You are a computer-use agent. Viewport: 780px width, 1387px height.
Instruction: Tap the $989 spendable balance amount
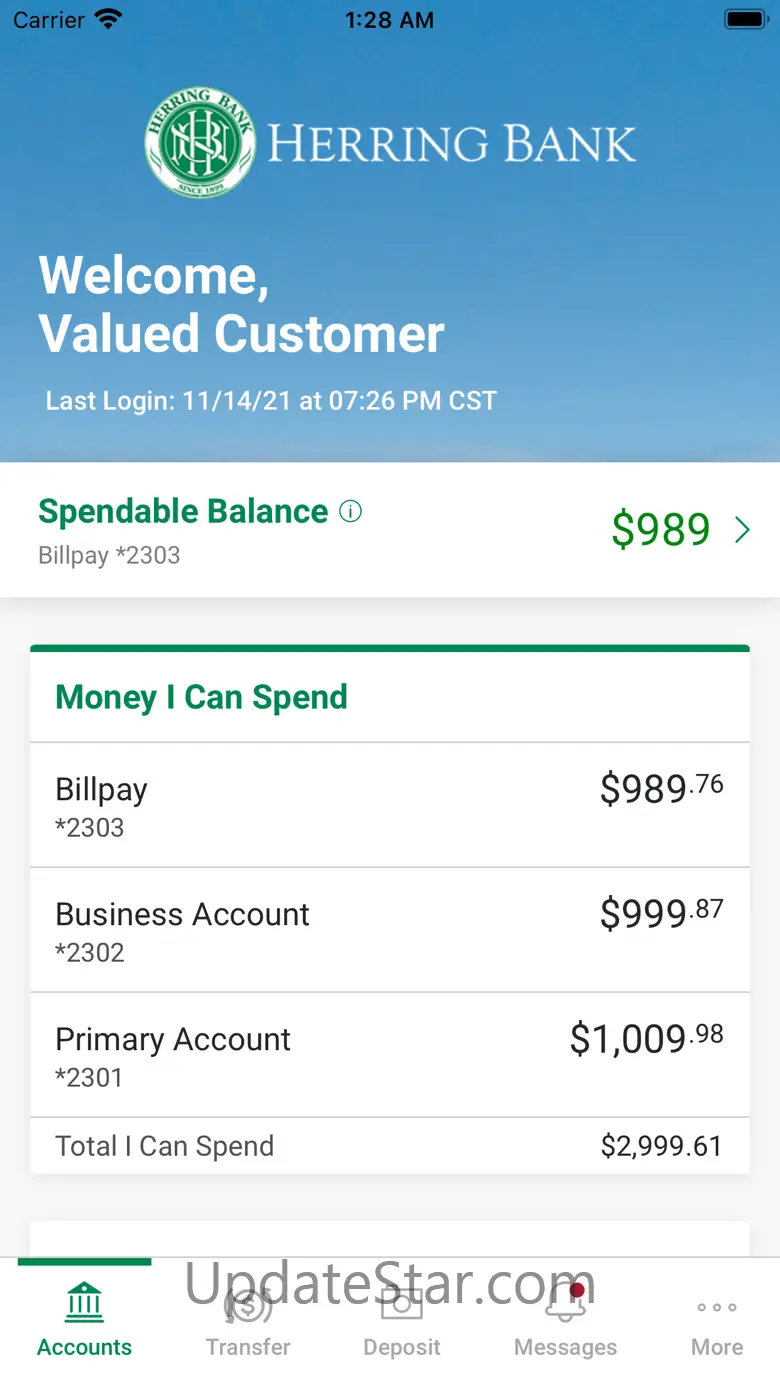click(661, 530)
